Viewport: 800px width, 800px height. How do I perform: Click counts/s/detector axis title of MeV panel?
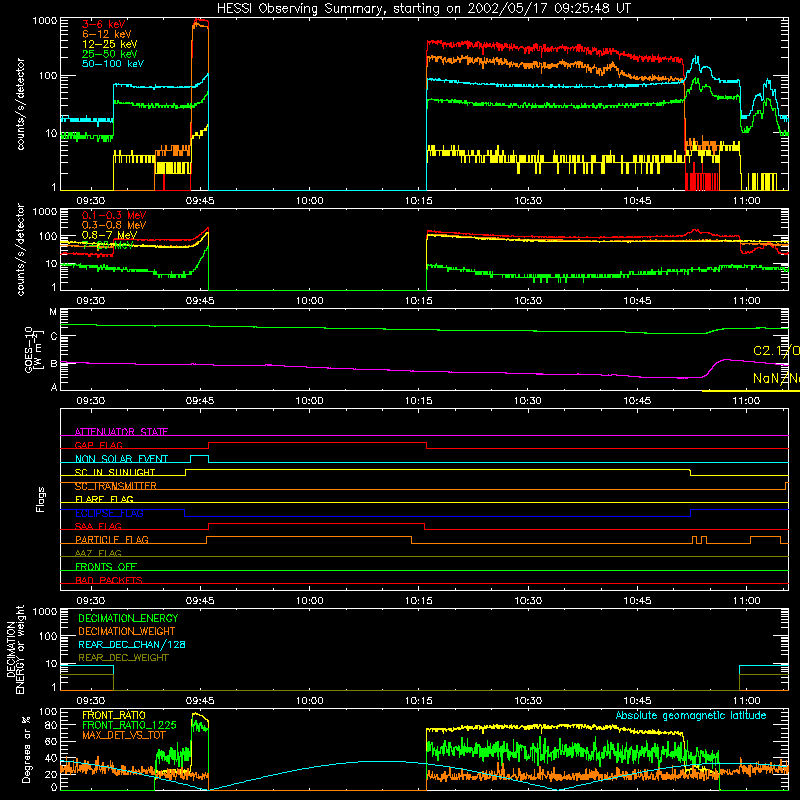click(x=20, y=249)
